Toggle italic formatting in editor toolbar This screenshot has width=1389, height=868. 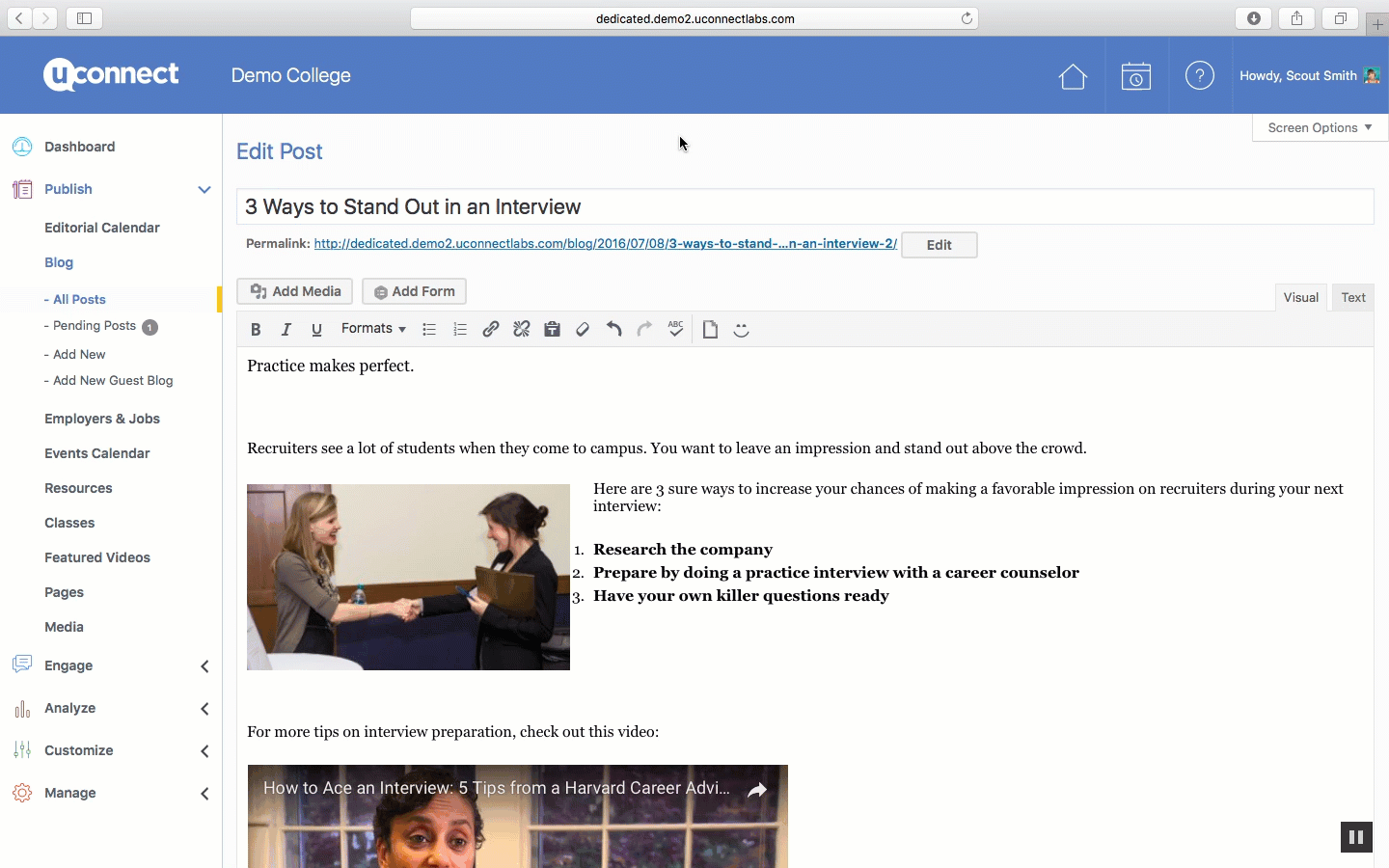click(x=286, y=330)
